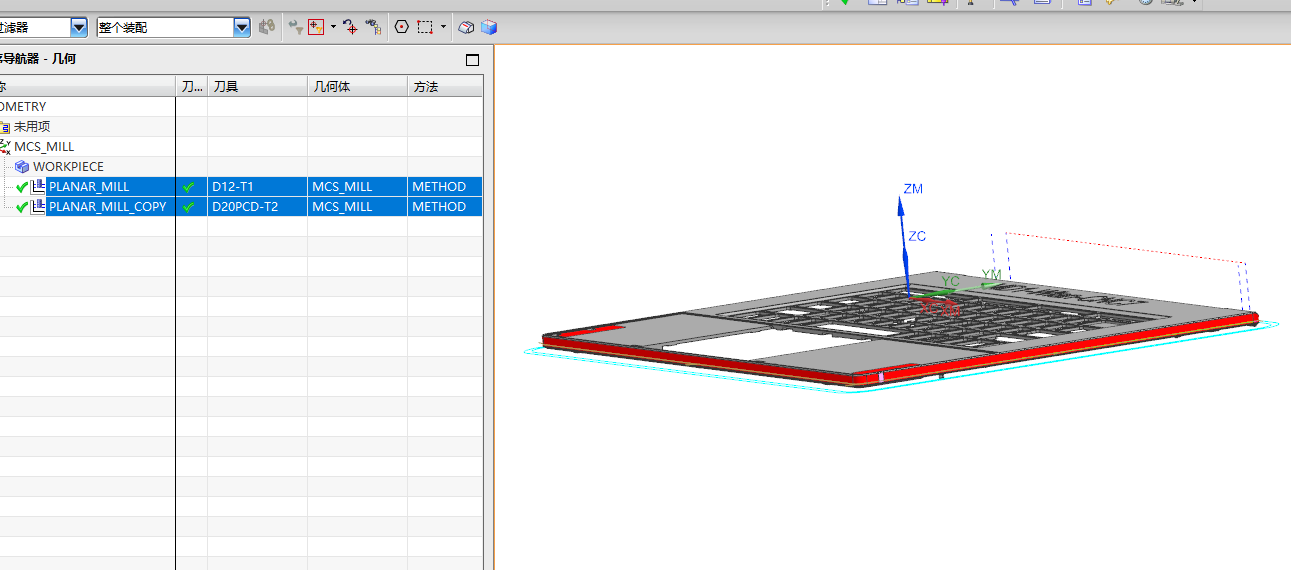1291x570 pixels.
Task: Click the 几何体 column header
Action: [357, 87]
